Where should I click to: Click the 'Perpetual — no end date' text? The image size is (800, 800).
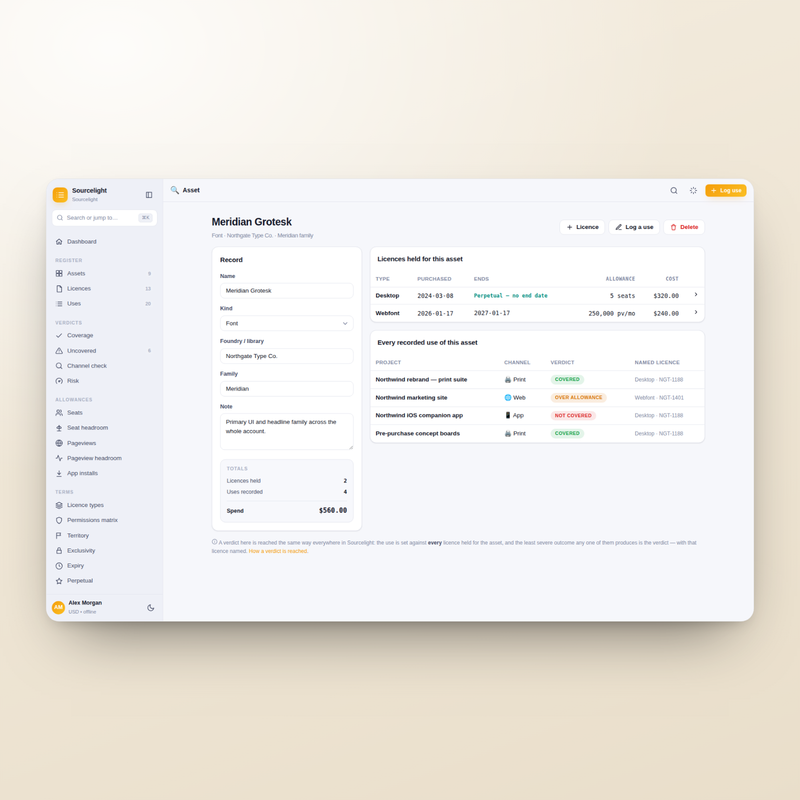pos(510,295)
